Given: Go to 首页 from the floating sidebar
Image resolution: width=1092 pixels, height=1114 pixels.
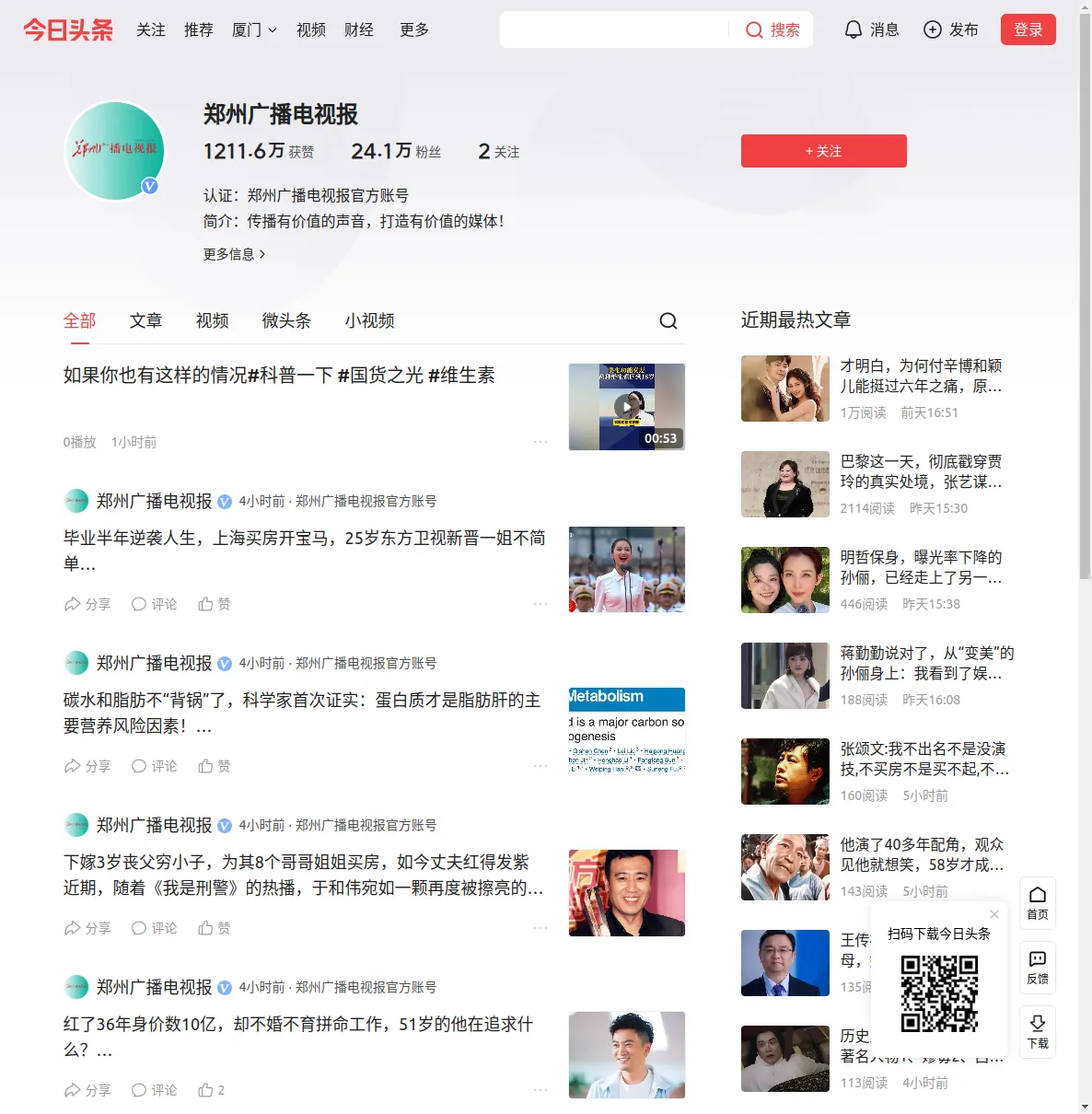Looking at the screenshot, I should pos(1038,903).
